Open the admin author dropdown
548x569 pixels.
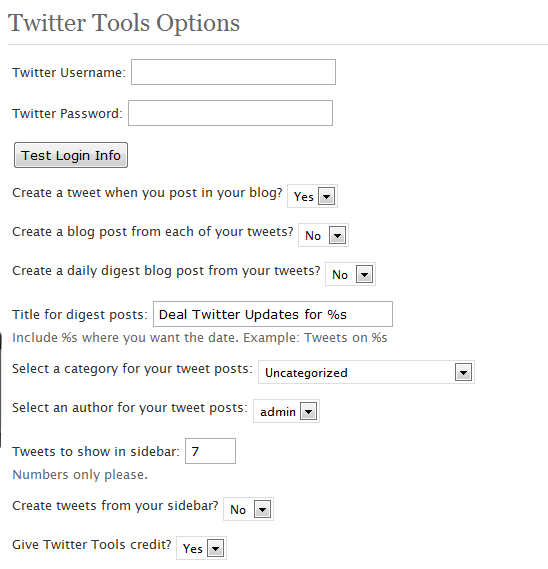point(286,412)
